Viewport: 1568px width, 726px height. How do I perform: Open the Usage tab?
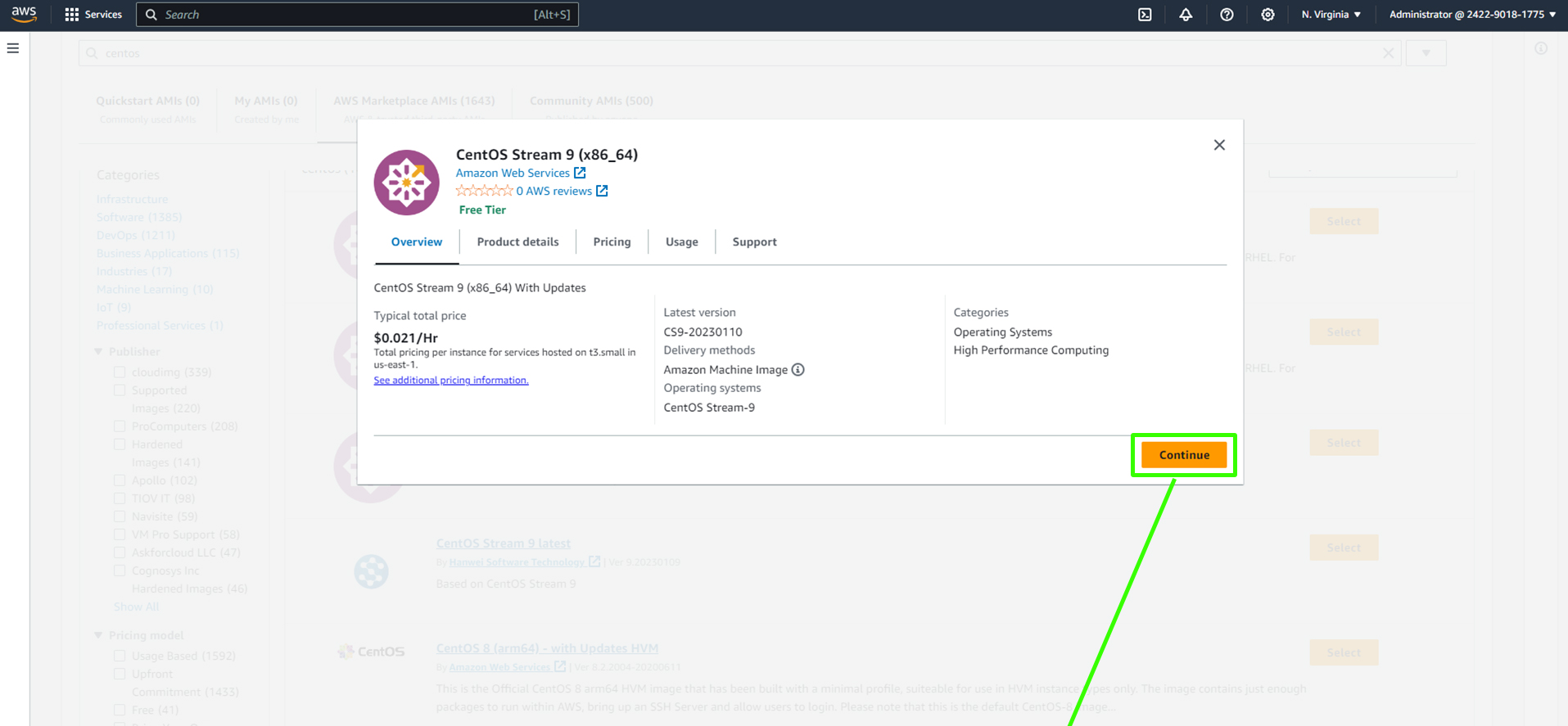(682, 242)
